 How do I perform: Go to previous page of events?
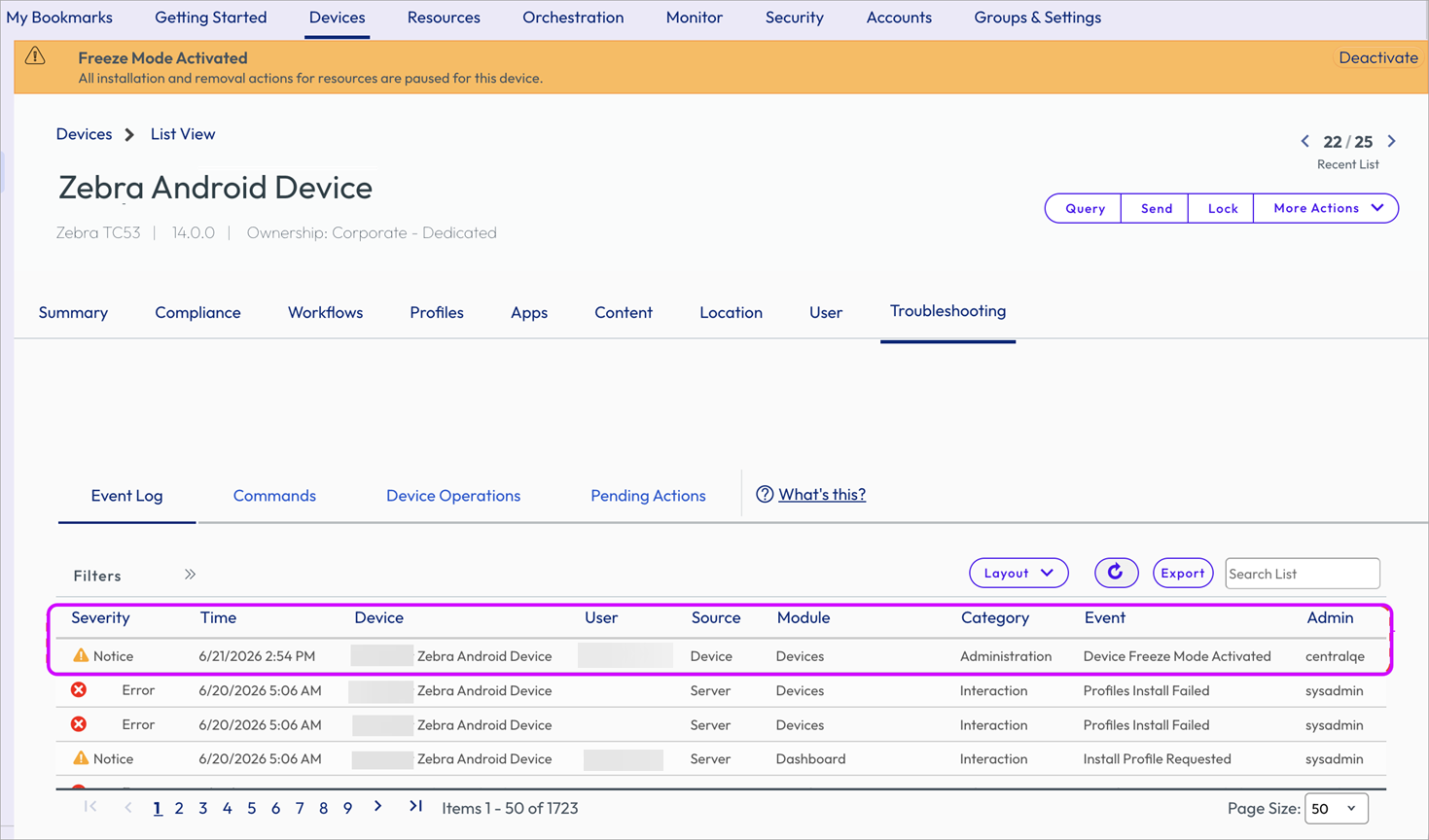128,807
